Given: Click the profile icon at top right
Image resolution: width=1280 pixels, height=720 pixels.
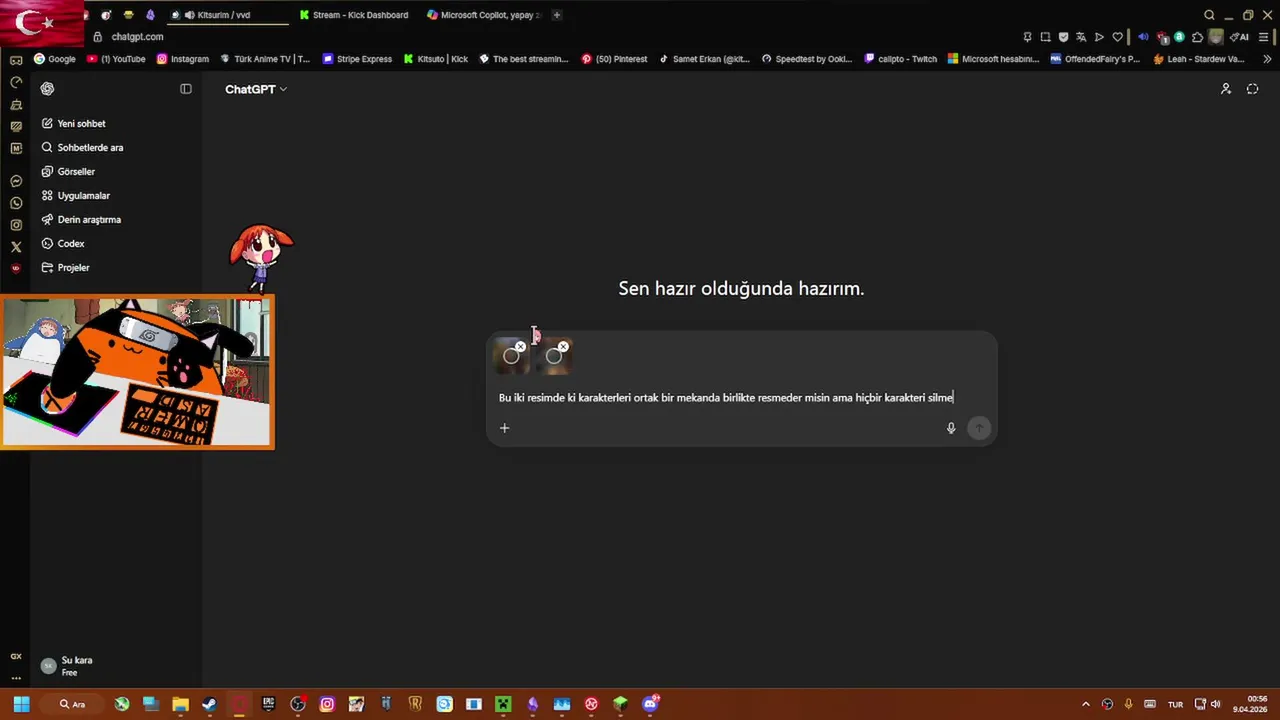Looking at the screenshot, I should click(1226, 89).
